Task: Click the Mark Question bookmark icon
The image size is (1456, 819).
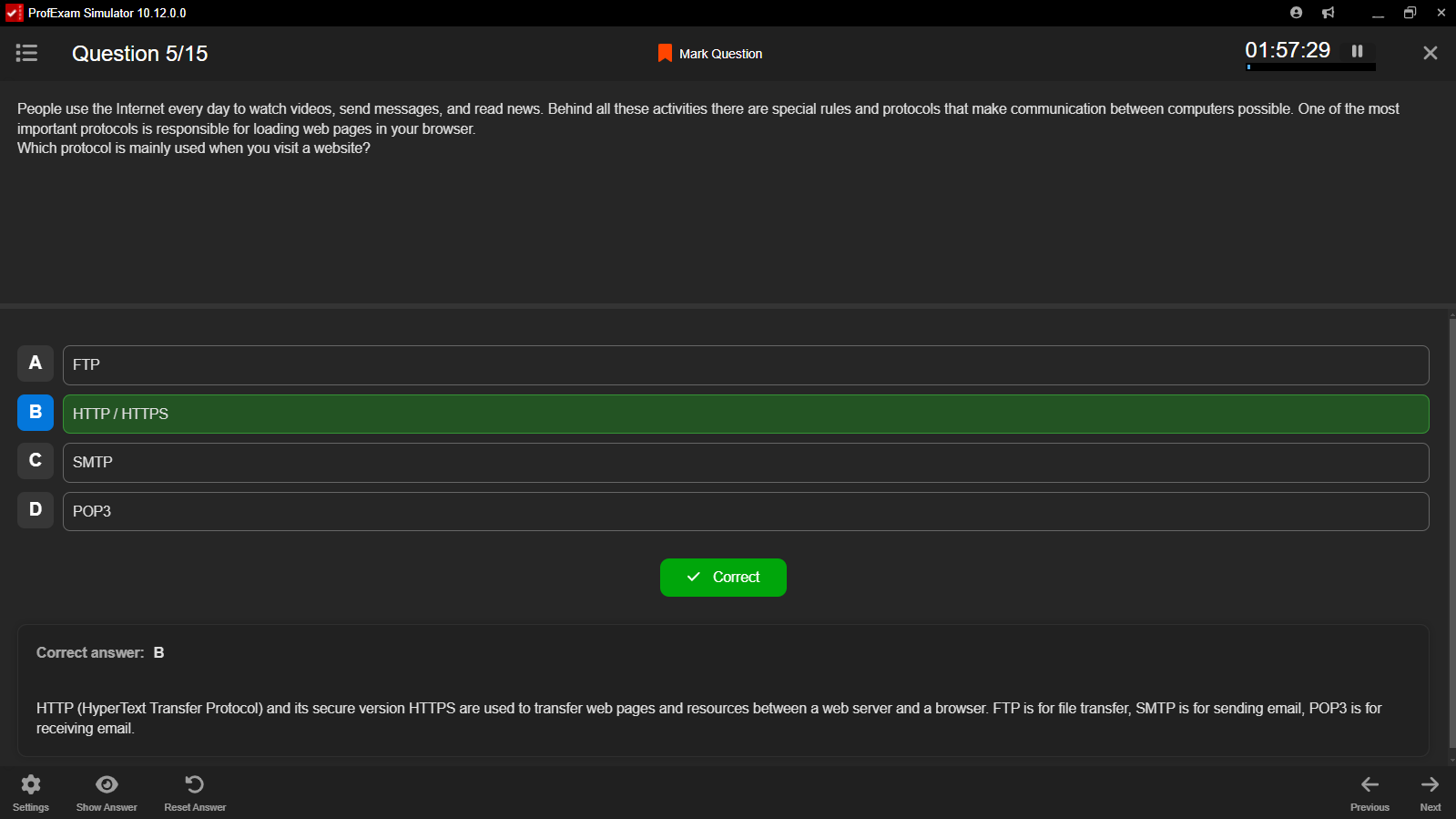Action: coord(665,54)
